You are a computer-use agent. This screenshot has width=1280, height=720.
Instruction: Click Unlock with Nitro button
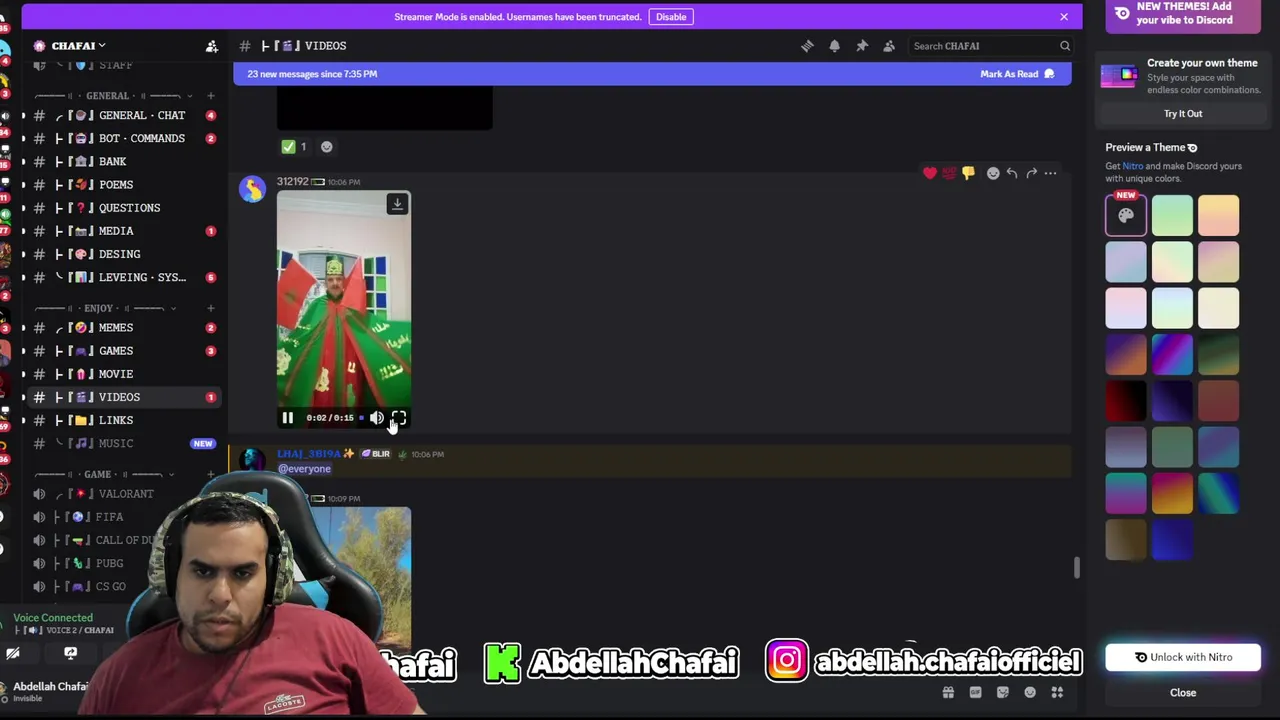(x=1183, y=657)
